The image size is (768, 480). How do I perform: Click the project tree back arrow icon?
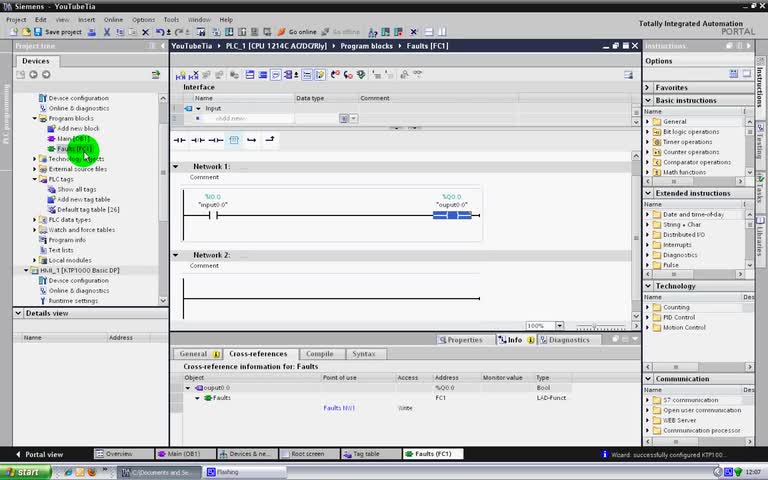[33, 74]
